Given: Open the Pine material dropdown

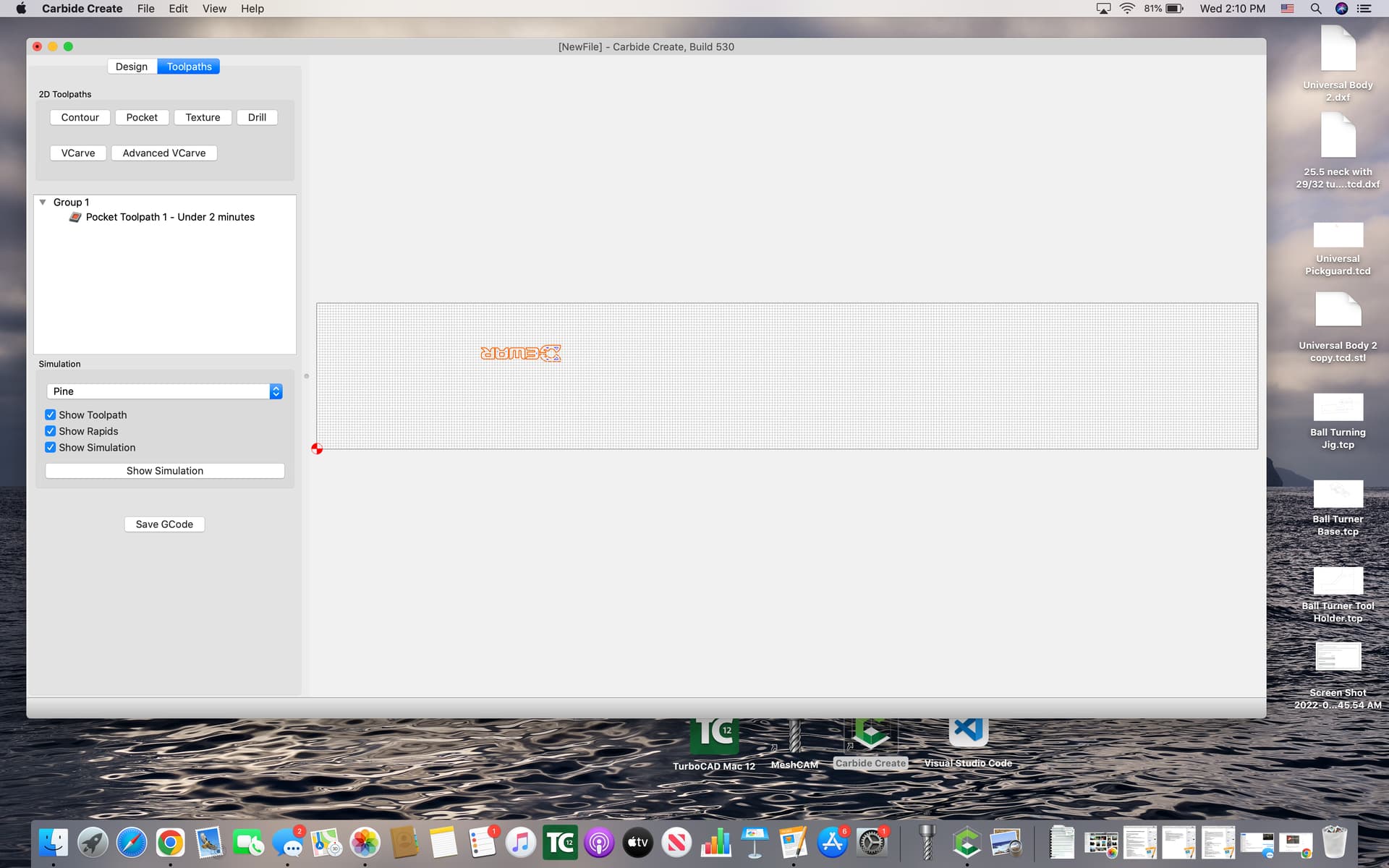Looking at the screenshot, I should coord(165,391).
